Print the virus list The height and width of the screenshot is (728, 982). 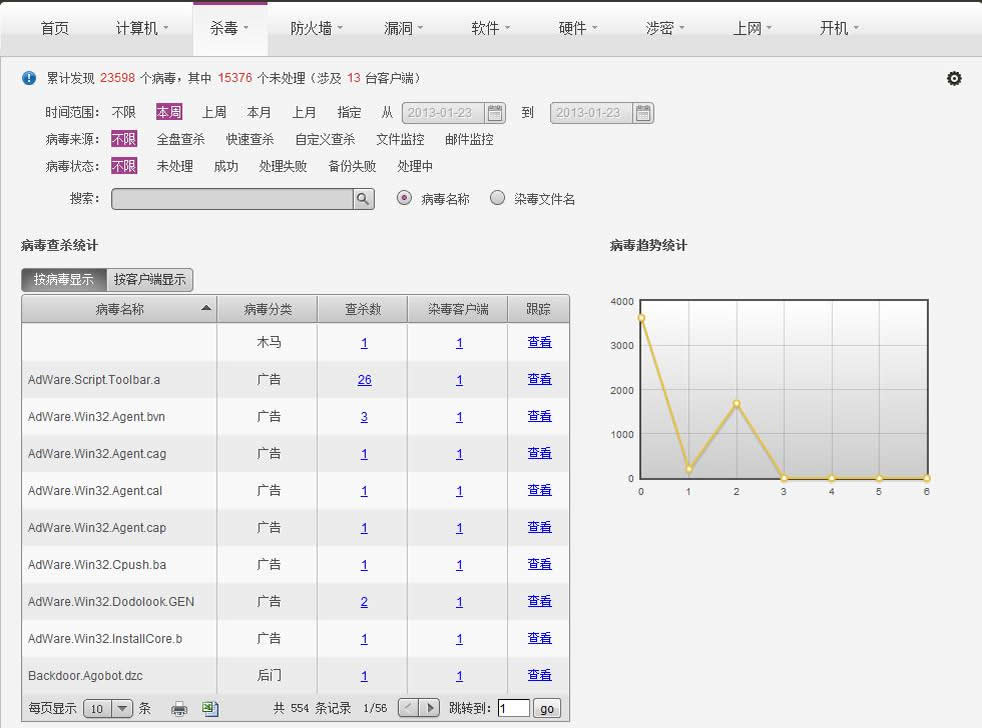point(179,709)
